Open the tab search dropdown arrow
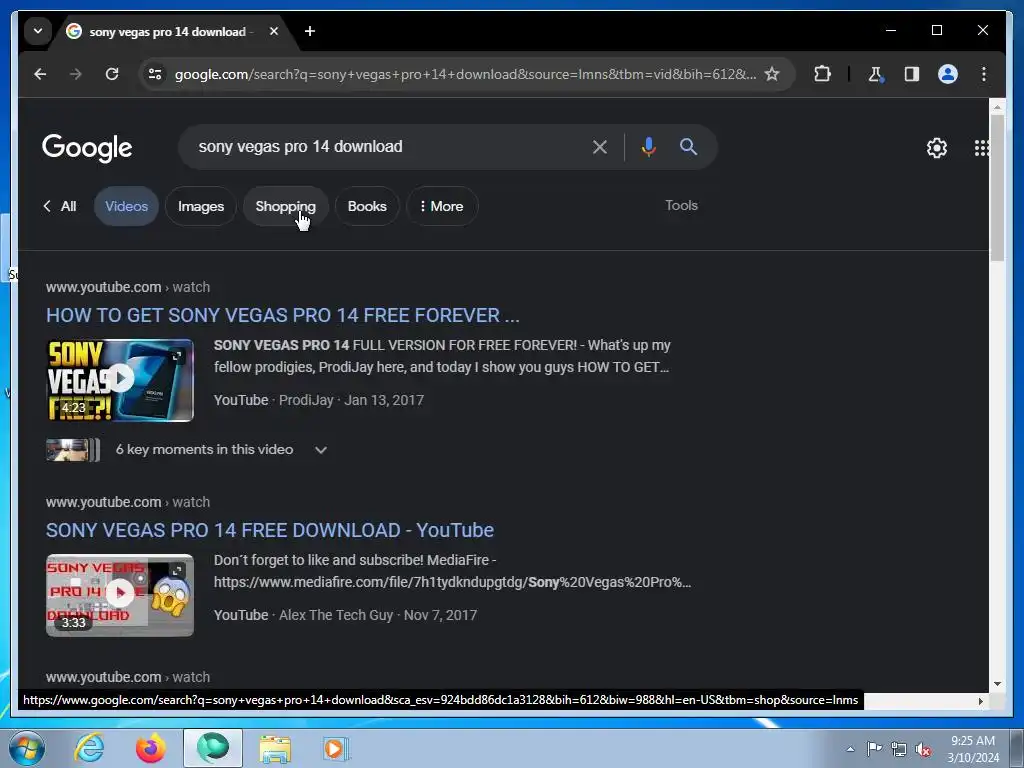 [x=38, y=31]
